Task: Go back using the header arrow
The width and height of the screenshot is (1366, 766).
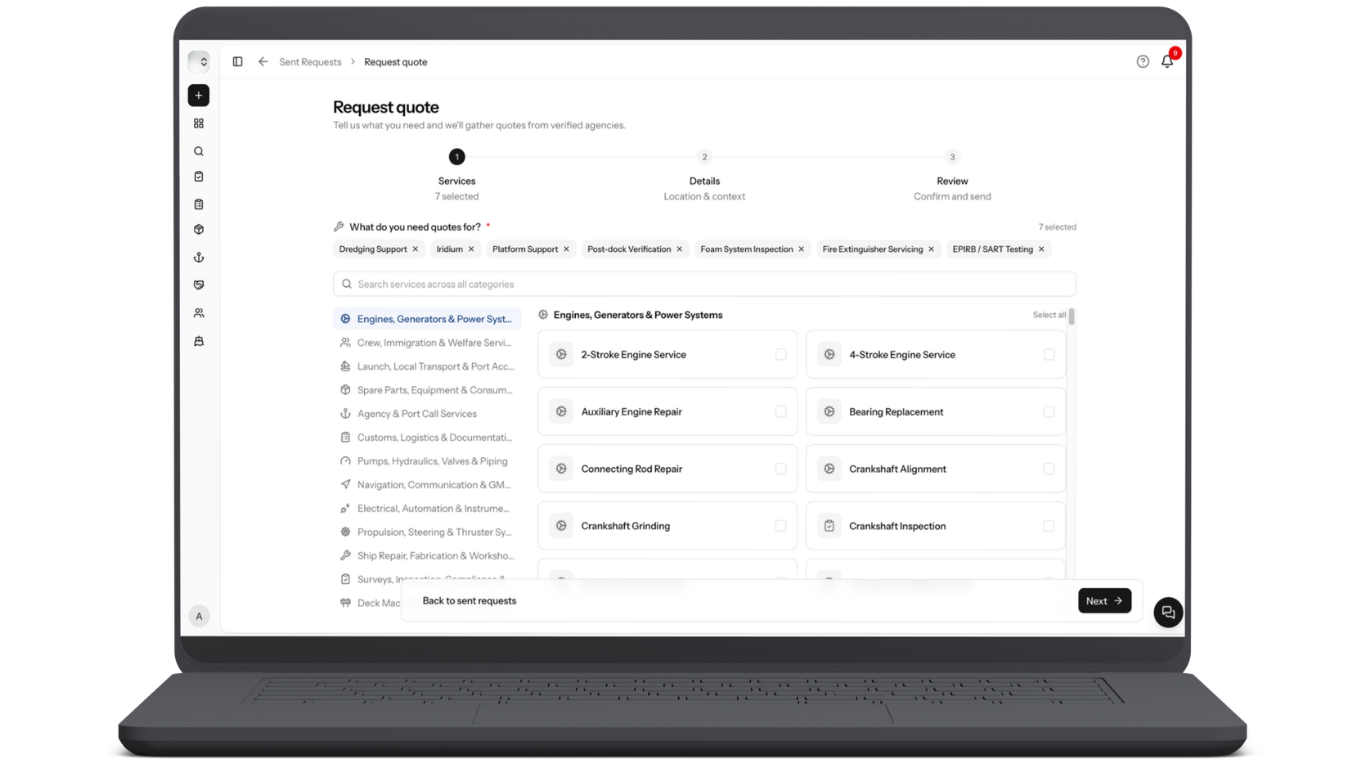Action: (263, 62)
